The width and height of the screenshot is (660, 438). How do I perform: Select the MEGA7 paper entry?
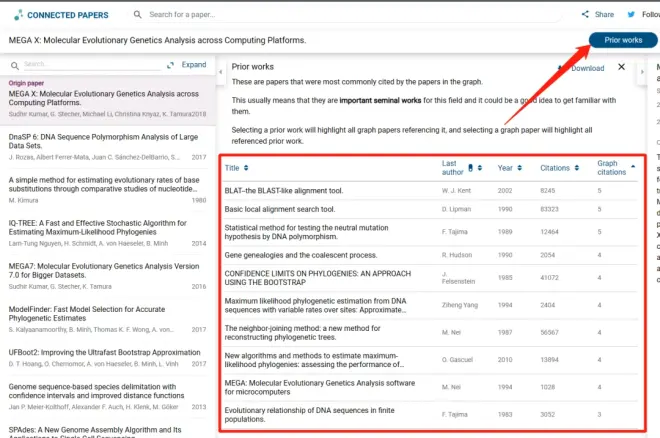(107, 276)
